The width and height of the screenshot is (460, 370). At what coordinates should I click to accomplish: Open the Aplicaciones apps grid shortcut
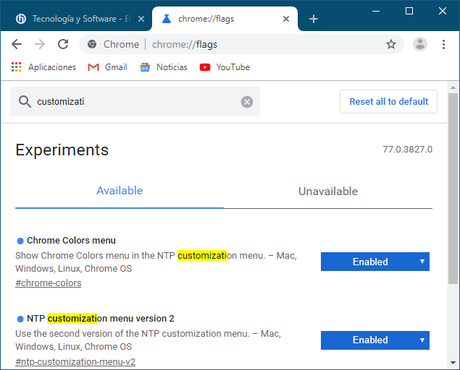44,67
